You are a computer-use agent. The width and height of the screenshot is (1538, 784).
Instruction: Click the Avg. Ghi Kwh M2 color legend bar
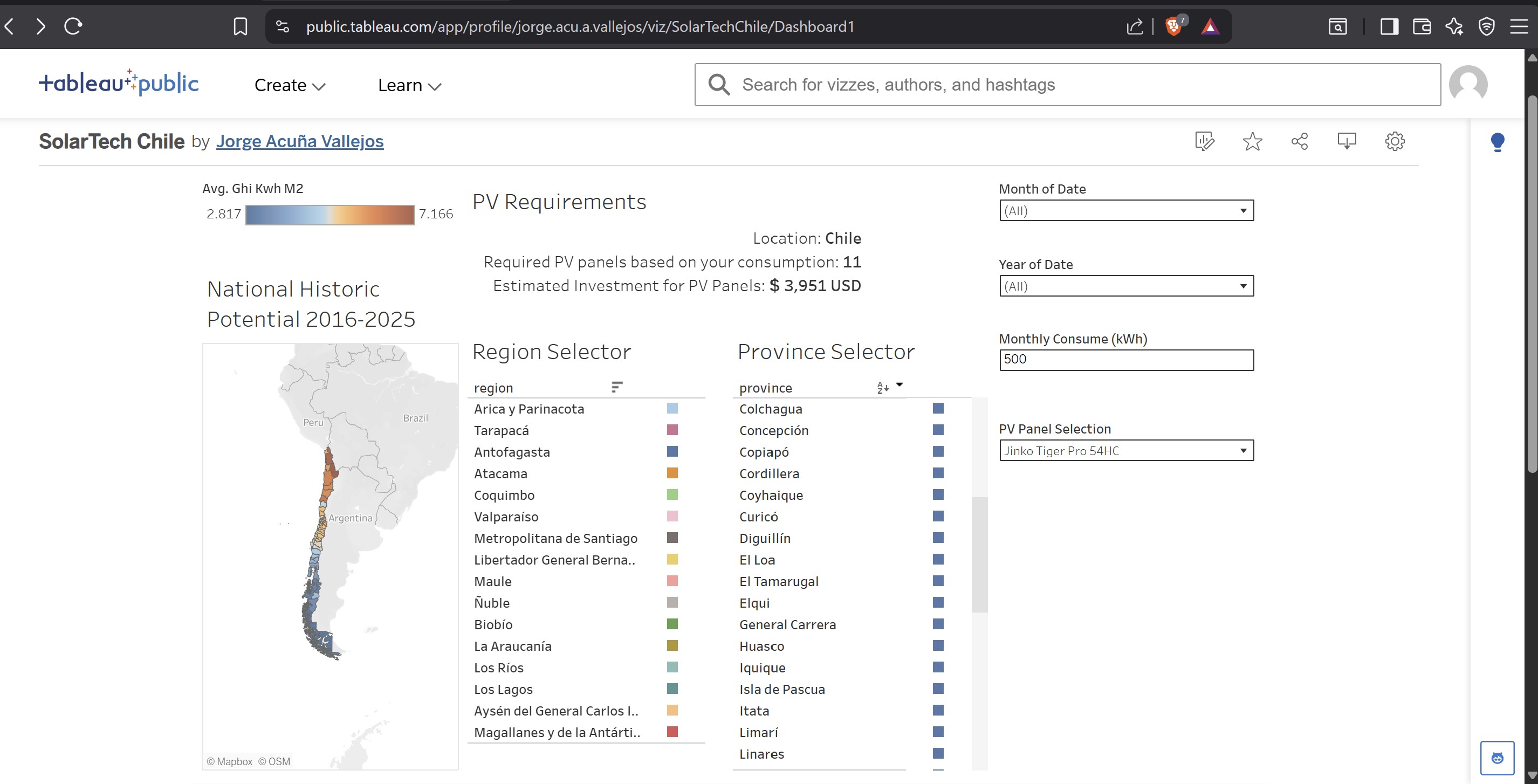[329, 215]
